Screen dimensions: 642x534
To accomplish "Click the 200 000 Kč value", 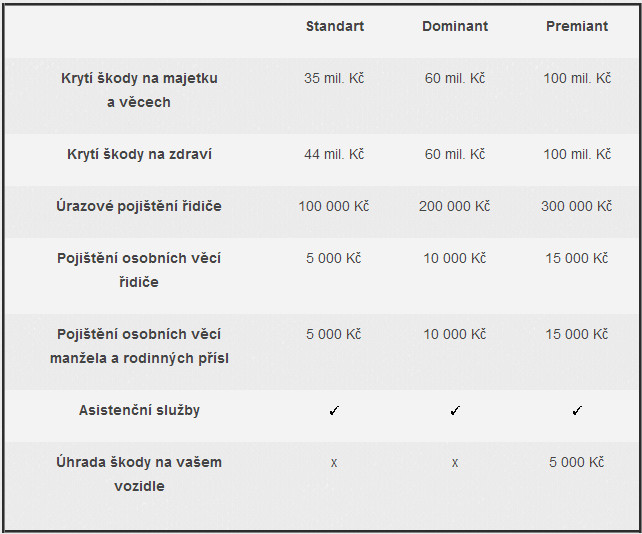I will 454,206.
